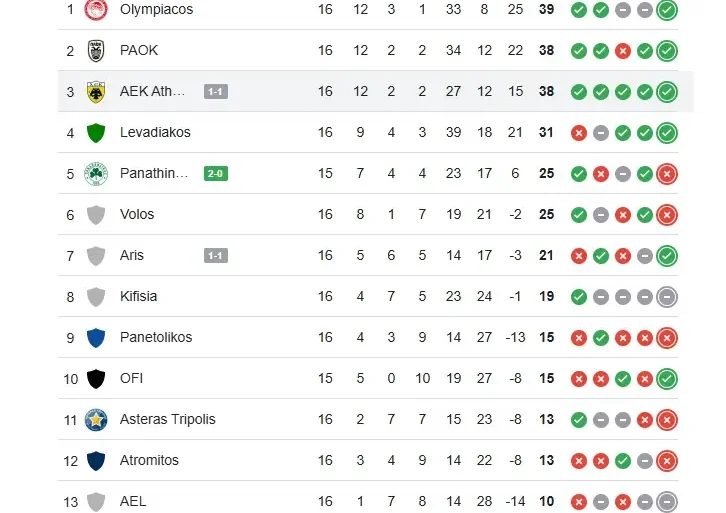
Task: Select the circled latest draw icon for Kifisia
Action: pos(667,297)
